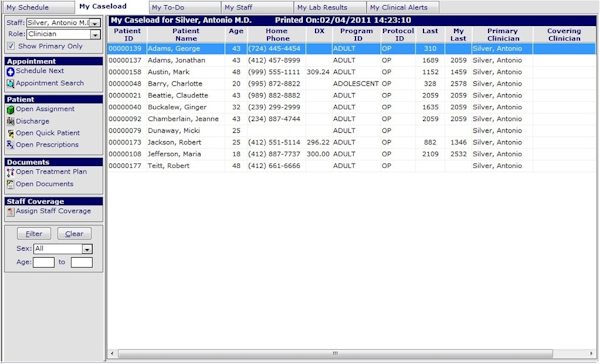Click the Assign Staff Coverage icon
Viewport: 600px width, 364px height.
[x=10, y=212]
